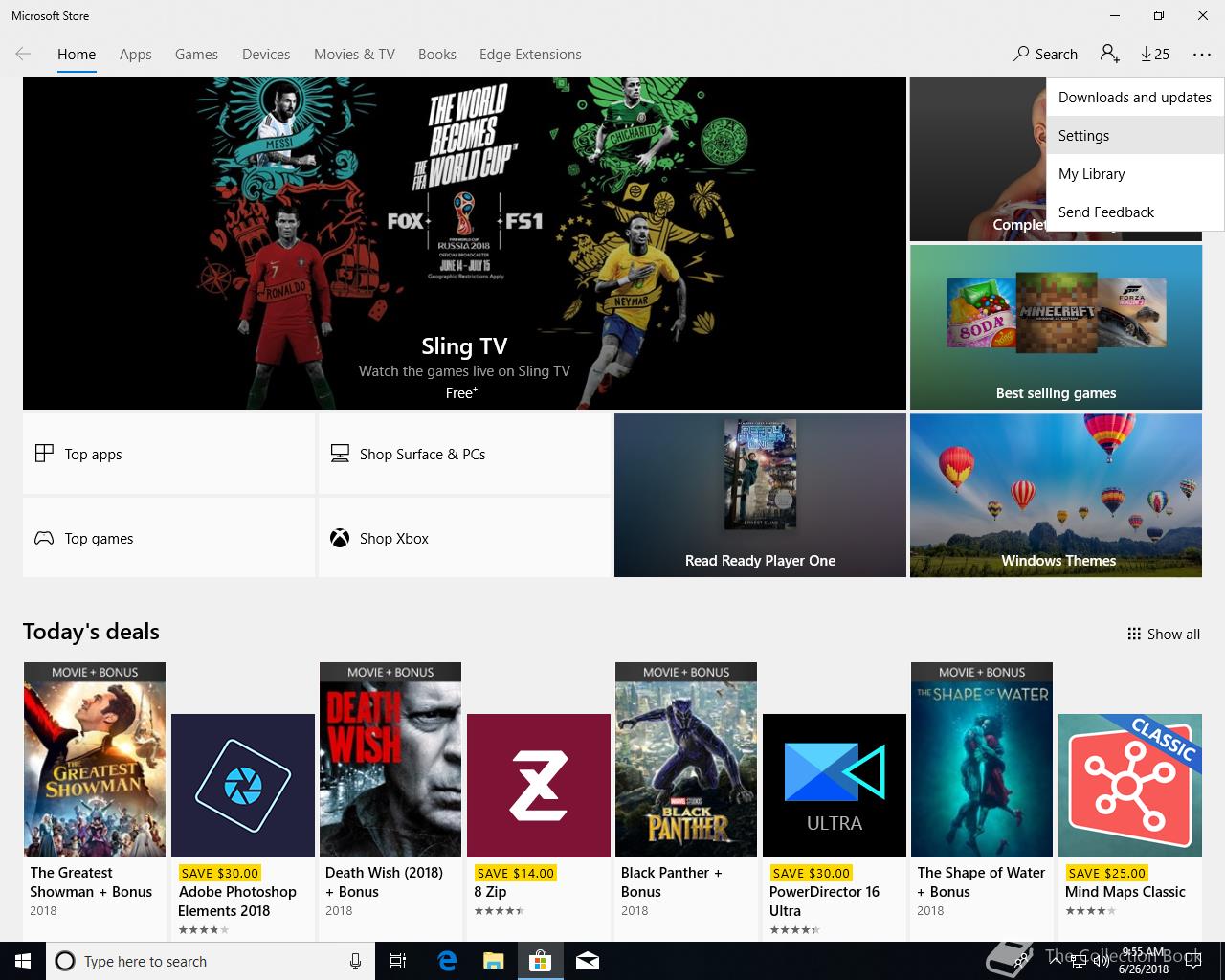Click the 'Today's deals' heading
The image size is (1225, 980).
pos(91,632)
